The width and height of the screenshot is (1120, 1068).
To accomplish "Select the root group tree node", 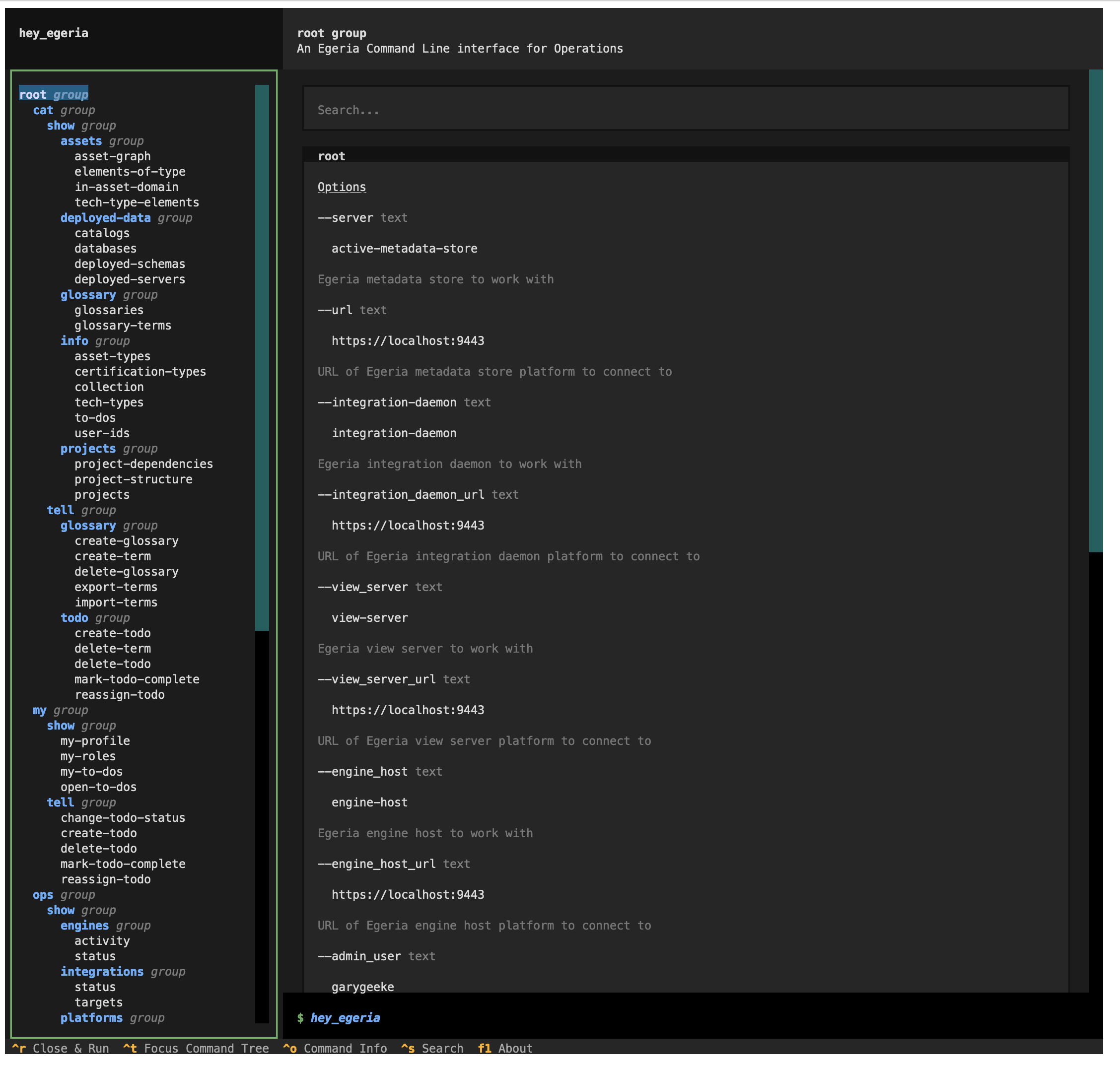I will coord(54,94).
